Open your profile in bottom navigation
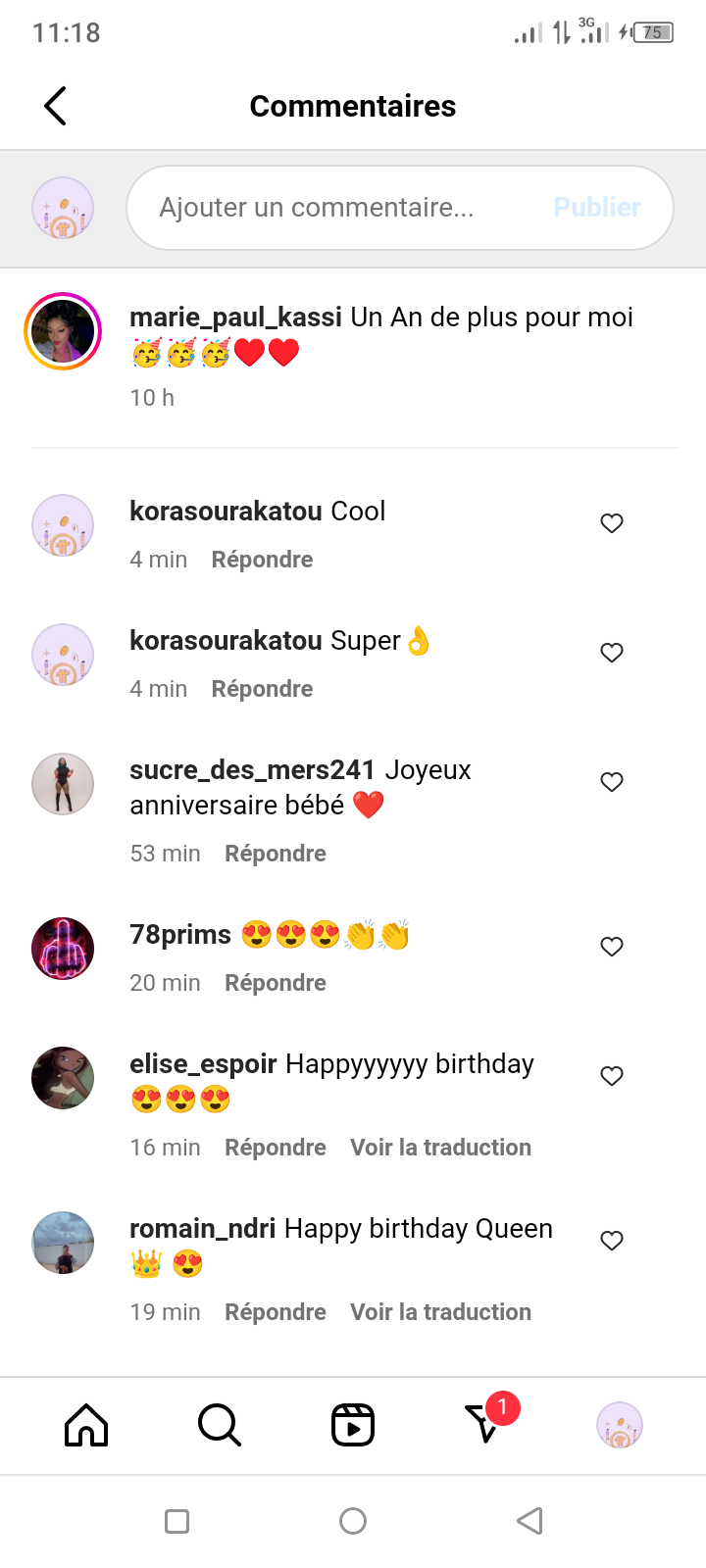The image size is (706, 1568). pyautogui.click(x=620, y=1425)
